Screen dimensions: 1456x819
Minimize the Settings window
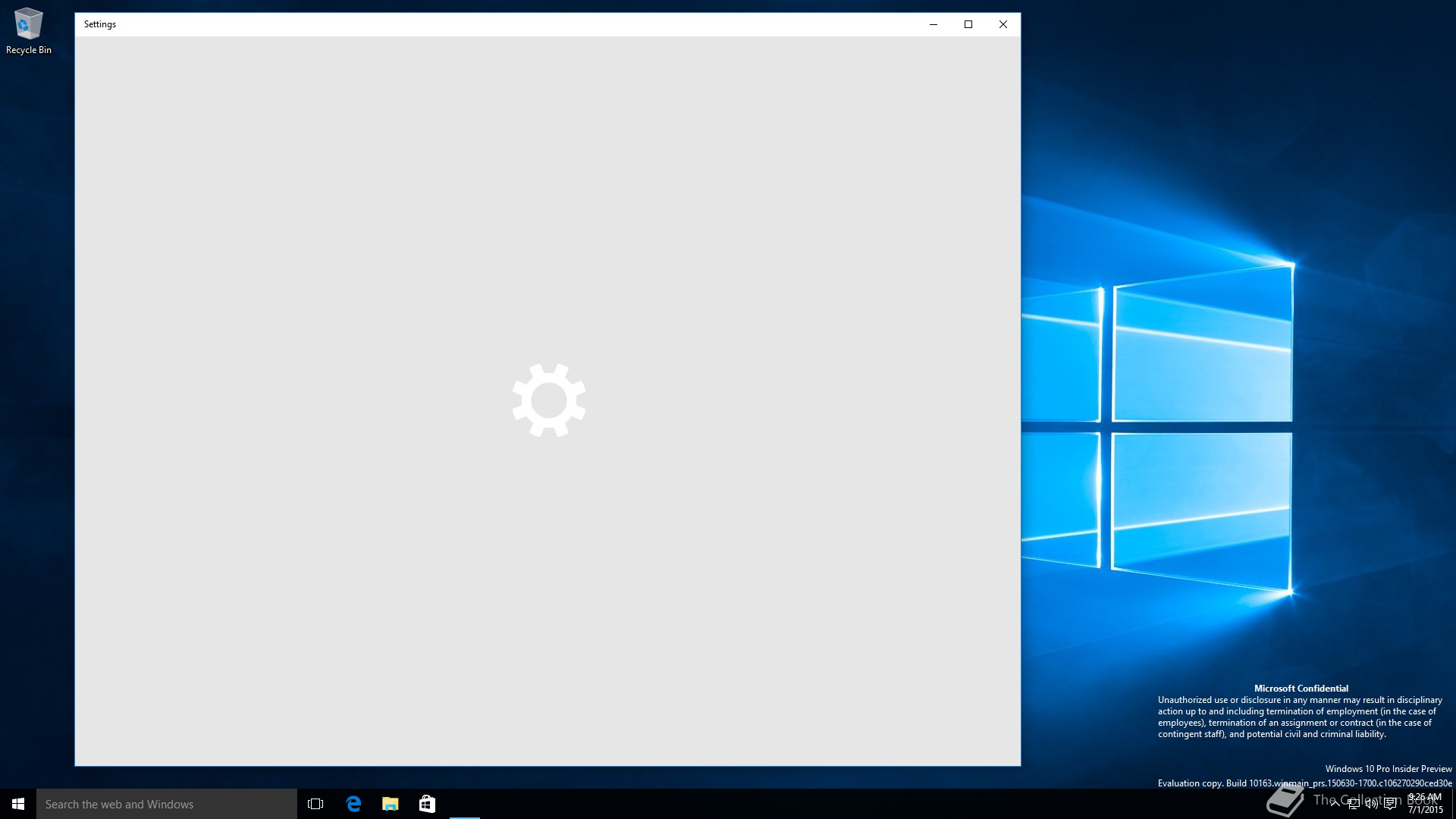pos(934,24)
